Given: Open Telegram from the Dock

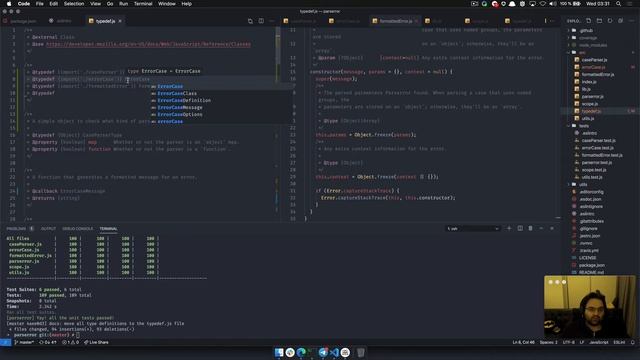Looking at the screenshot, I should click(x=323, y=352).
